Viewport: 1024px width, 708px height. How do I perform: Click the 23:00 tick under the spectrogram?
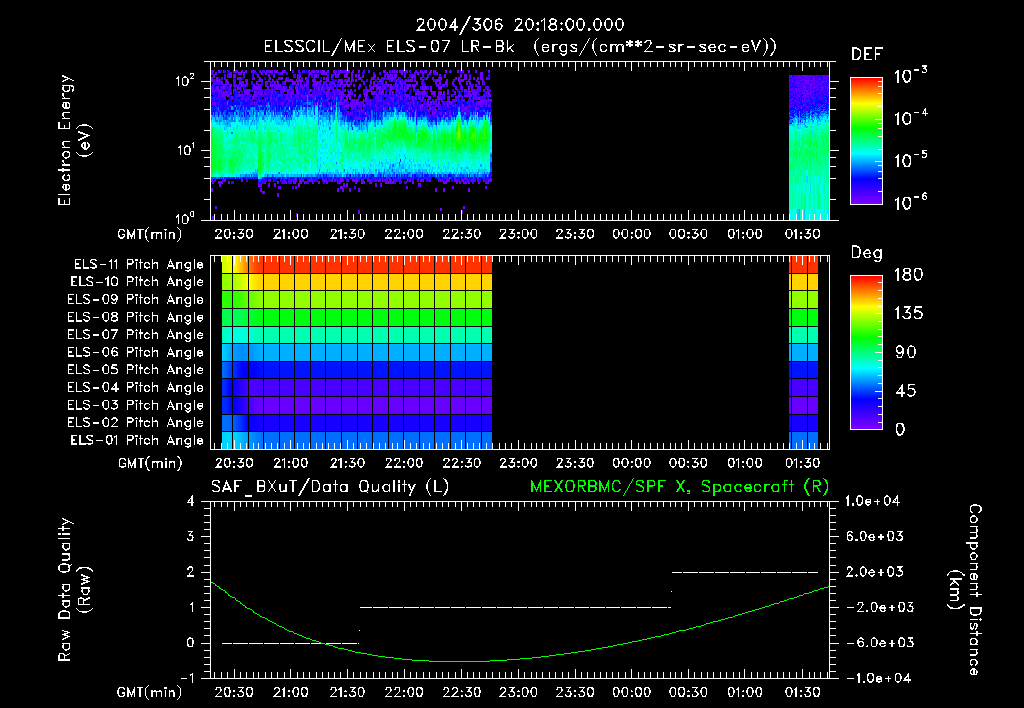click(x=518, y=234)
